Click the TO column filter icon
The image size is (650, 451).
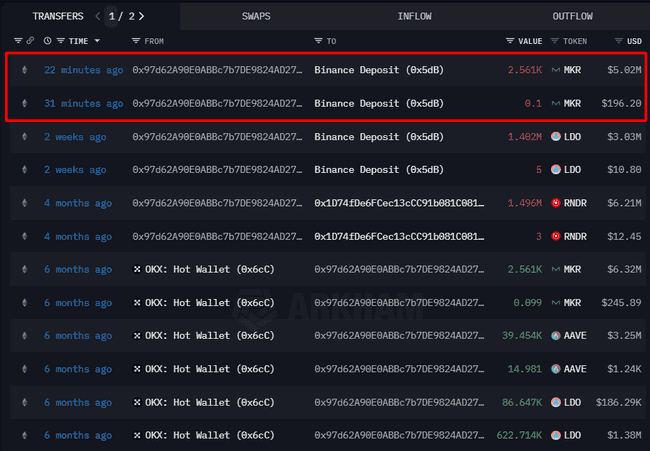(x=318, y=41)
